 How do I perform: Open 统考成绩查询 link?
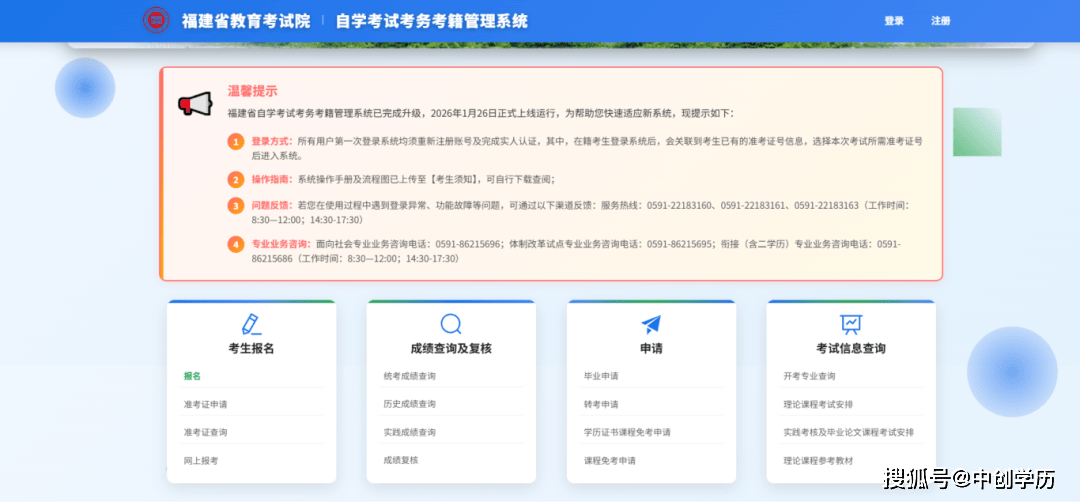coord(409,376)
